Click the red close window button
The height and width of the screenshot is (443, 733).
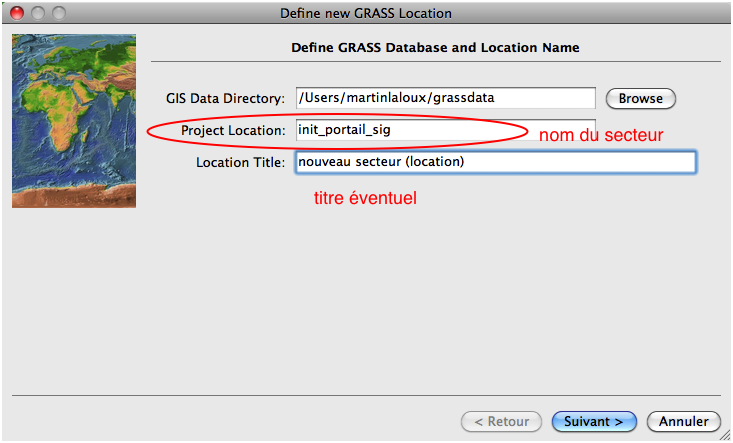16,14
